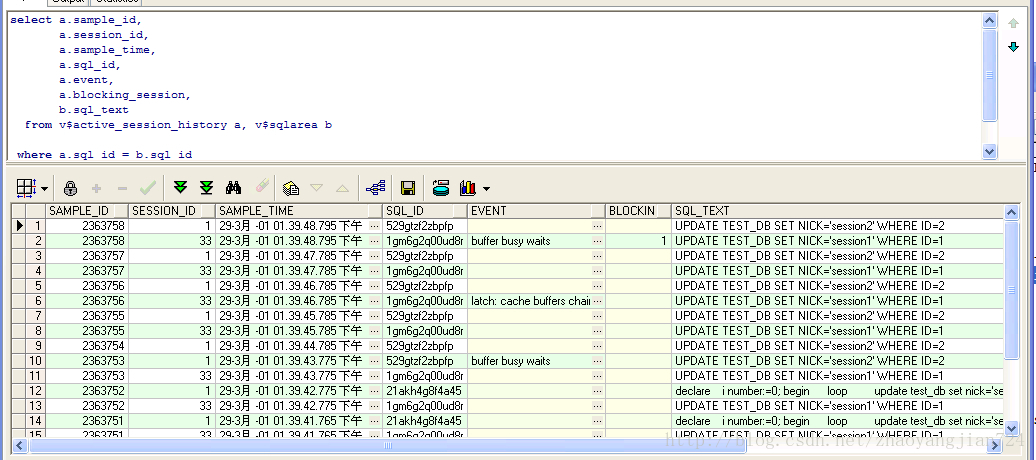Viewport: 1036px width, 460px height.
Task: Click result grid scrollbar up arrow
Action: [1011, 212]
